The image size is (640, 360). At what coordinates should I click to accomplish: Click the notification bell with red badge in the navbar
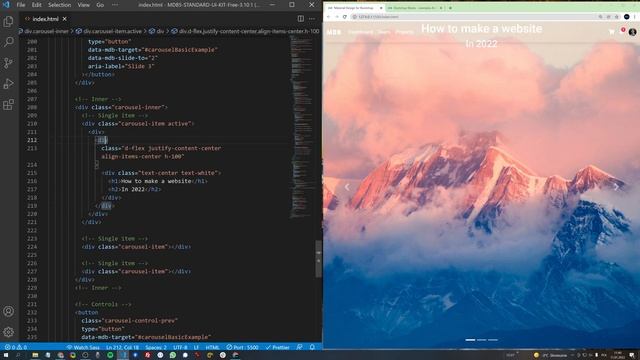(x=622, y=31)
